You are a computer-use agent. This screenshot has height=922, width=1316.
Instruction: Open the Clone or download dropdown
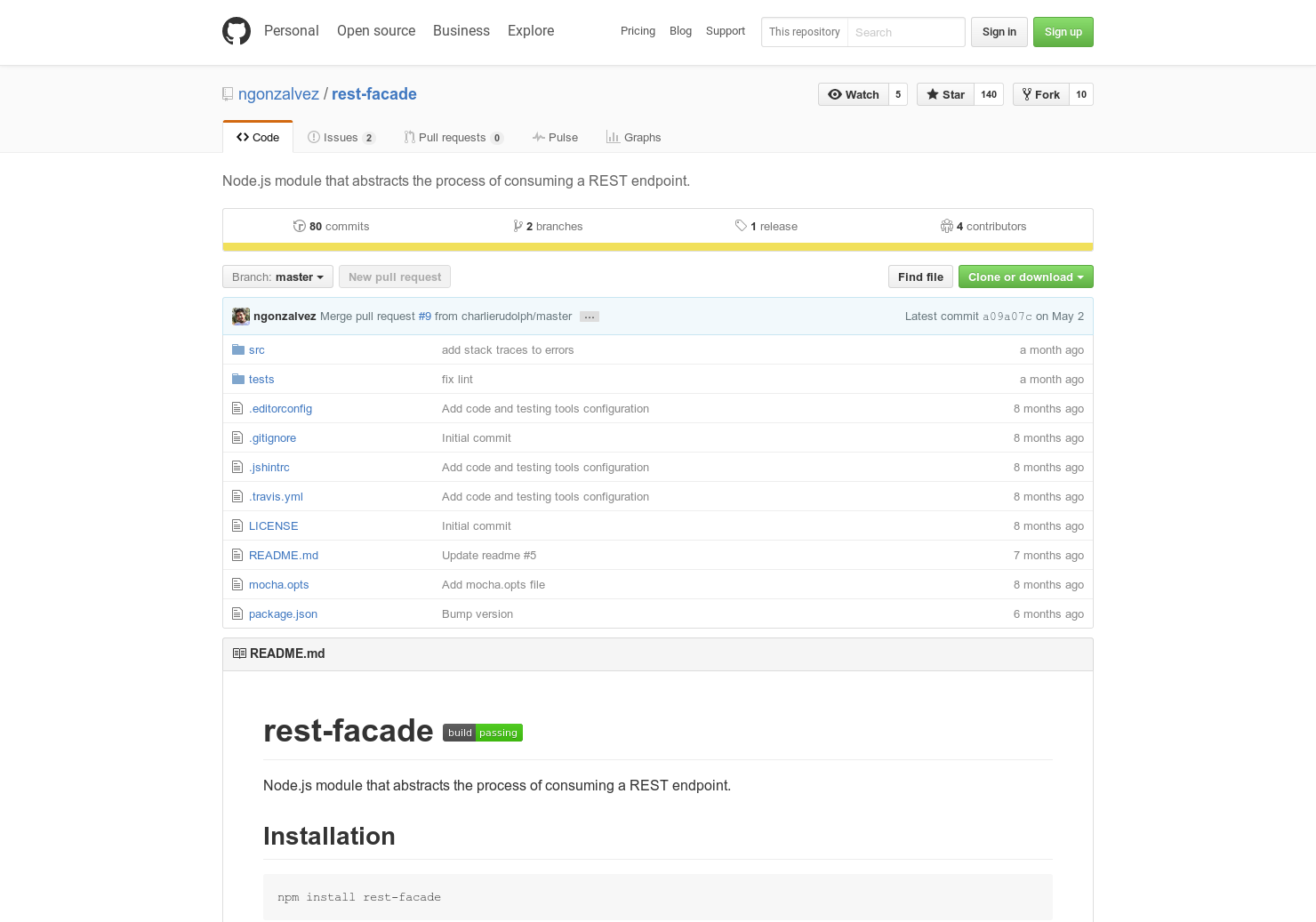(x=1024, y=277)
